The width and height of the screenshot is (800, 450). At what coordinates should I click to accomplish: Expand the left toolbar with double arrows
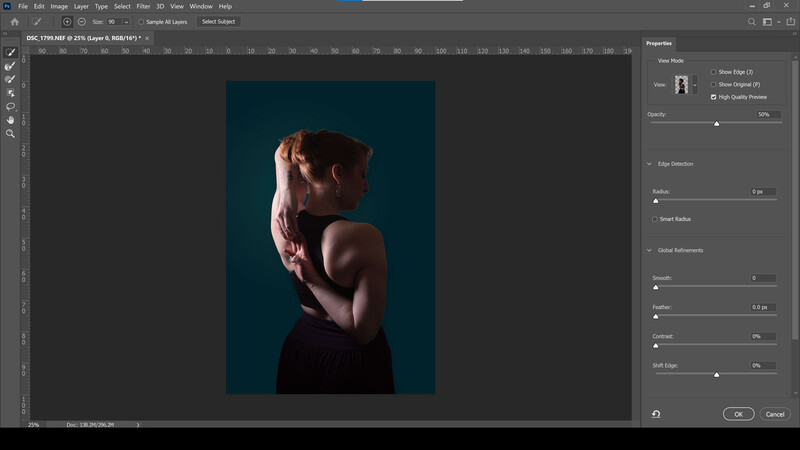pyautogui.click(x=5, y=34)
